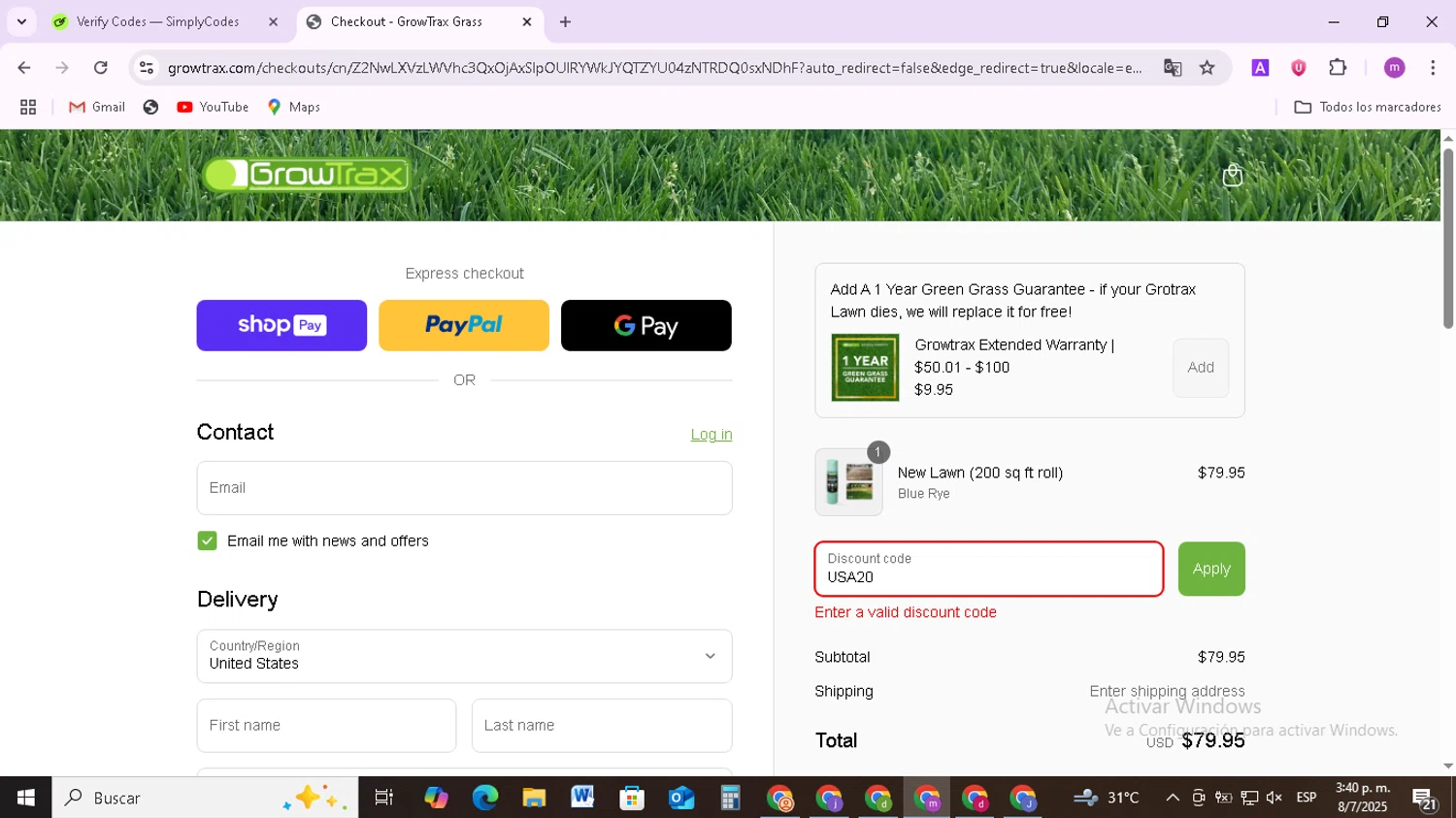Open the Windows Start menu
The height and width of the screenshot is (818, 1456).
coord(26,798)
